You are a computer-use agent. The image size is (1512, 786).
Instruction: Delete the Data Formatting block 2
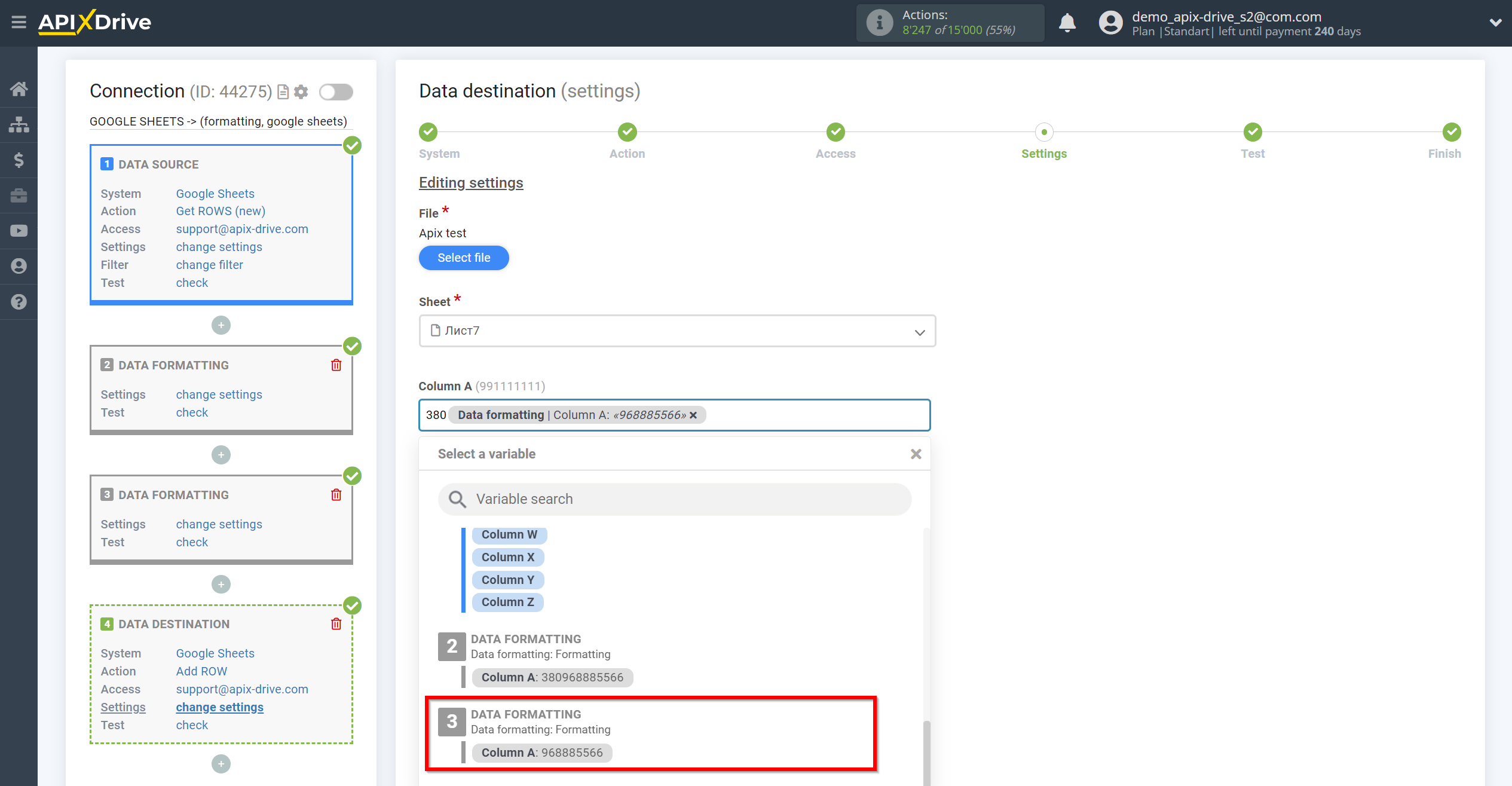[x=336, y=365]
